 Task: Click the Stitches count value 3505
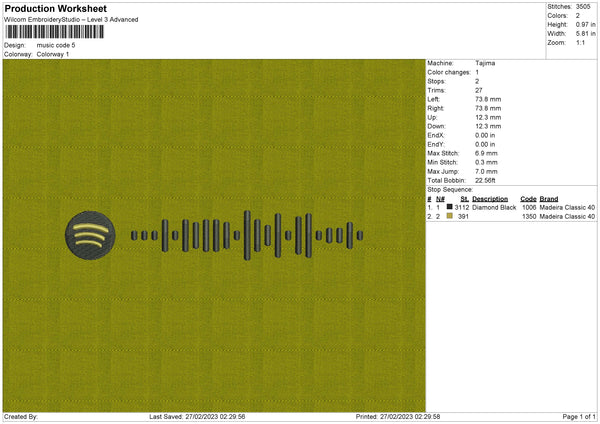pos(583,7)
